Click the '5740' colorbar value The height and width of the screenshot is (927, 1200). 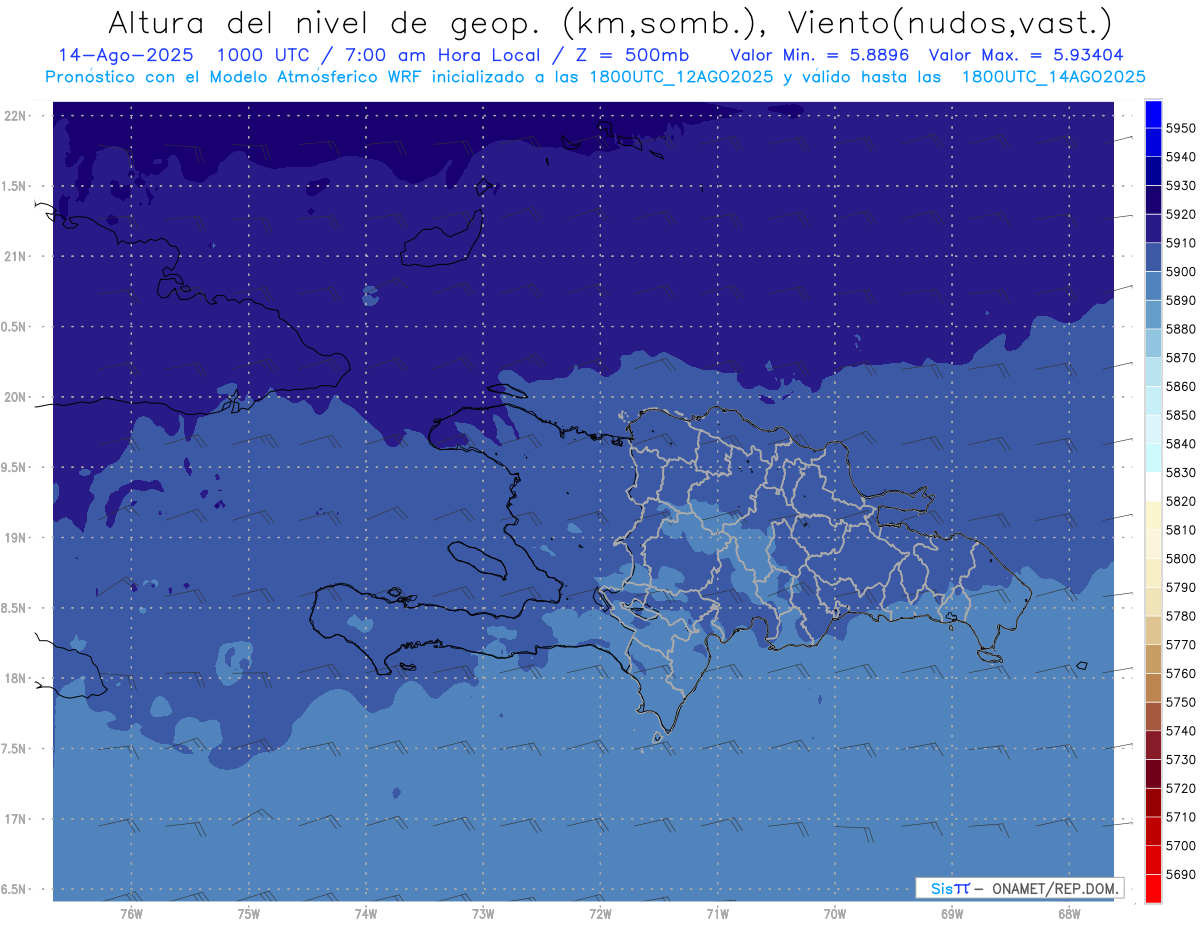pos(1181,731)
